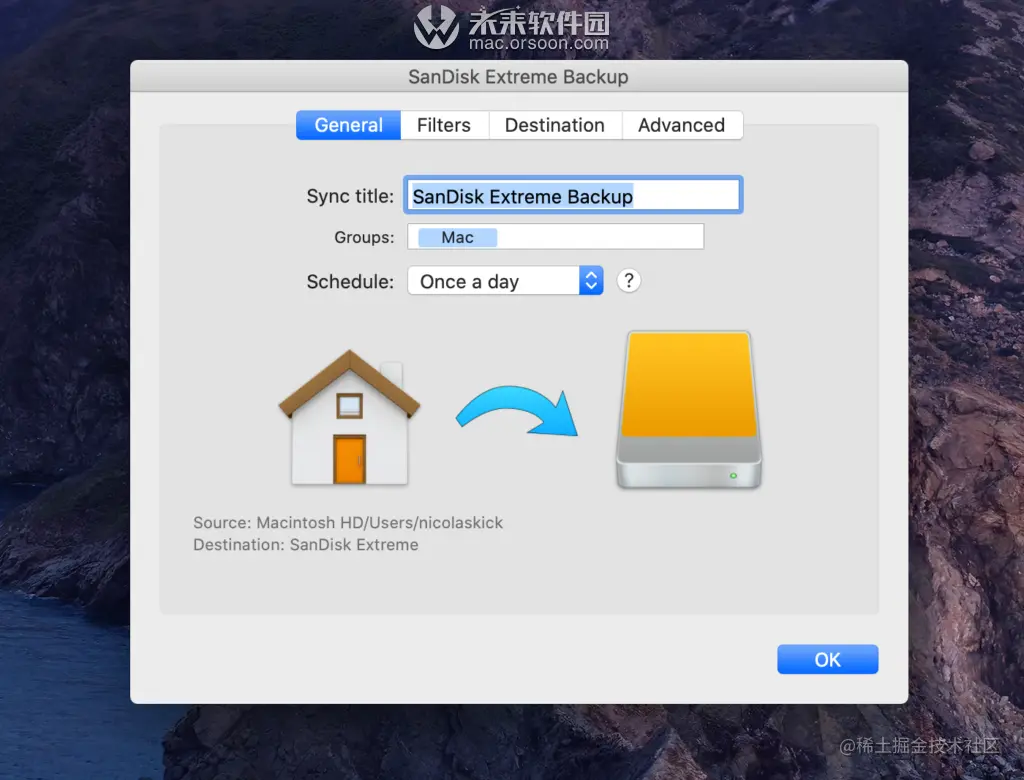1024x780 pixels.
Task: Select the Mac group token
Action: pos(457,237)
